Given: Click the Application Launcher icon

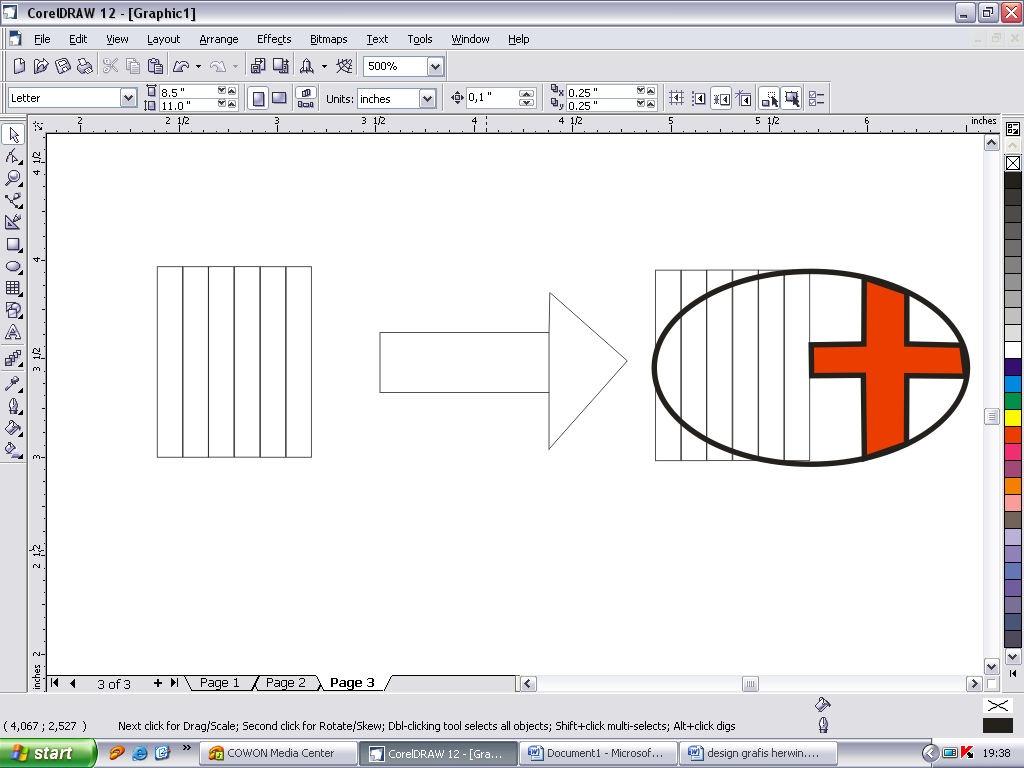Looking at the screenshot, I should click(306, 66).
